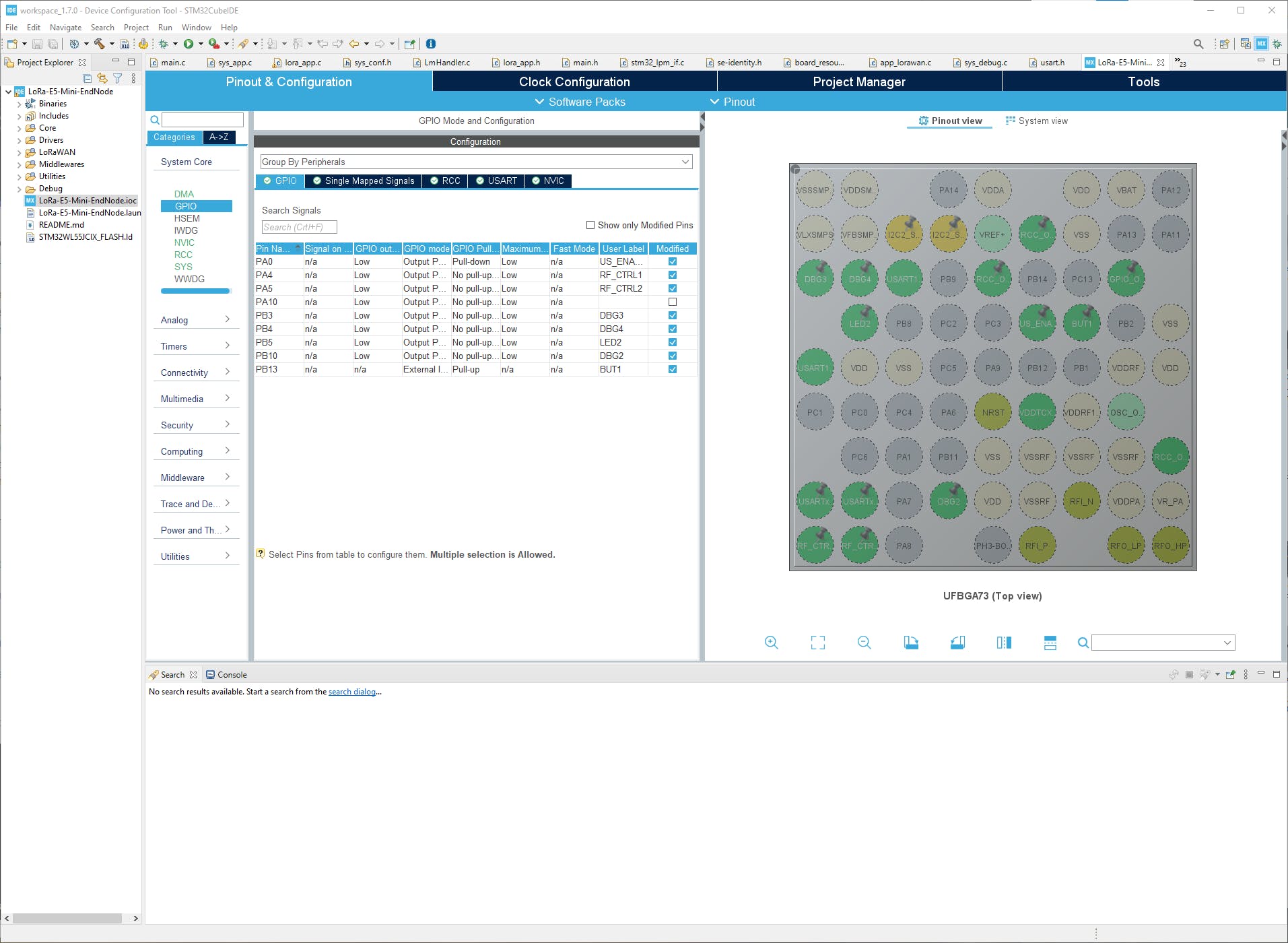Open the Console view tab
Image resolution: width=1288 pixels, height=943 pixels.
(226, 674)
